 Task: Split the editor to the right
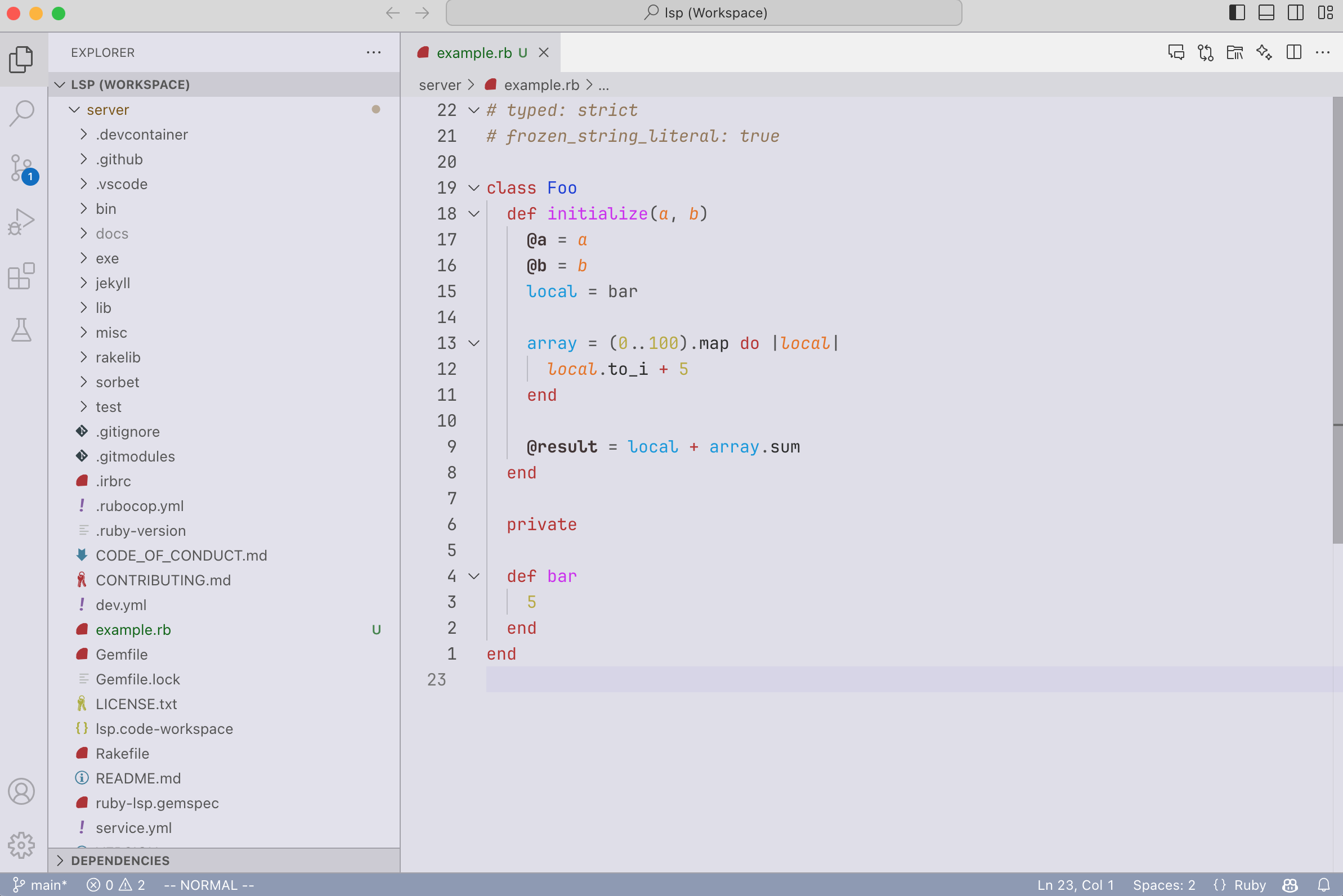[x=1294, y=52]
